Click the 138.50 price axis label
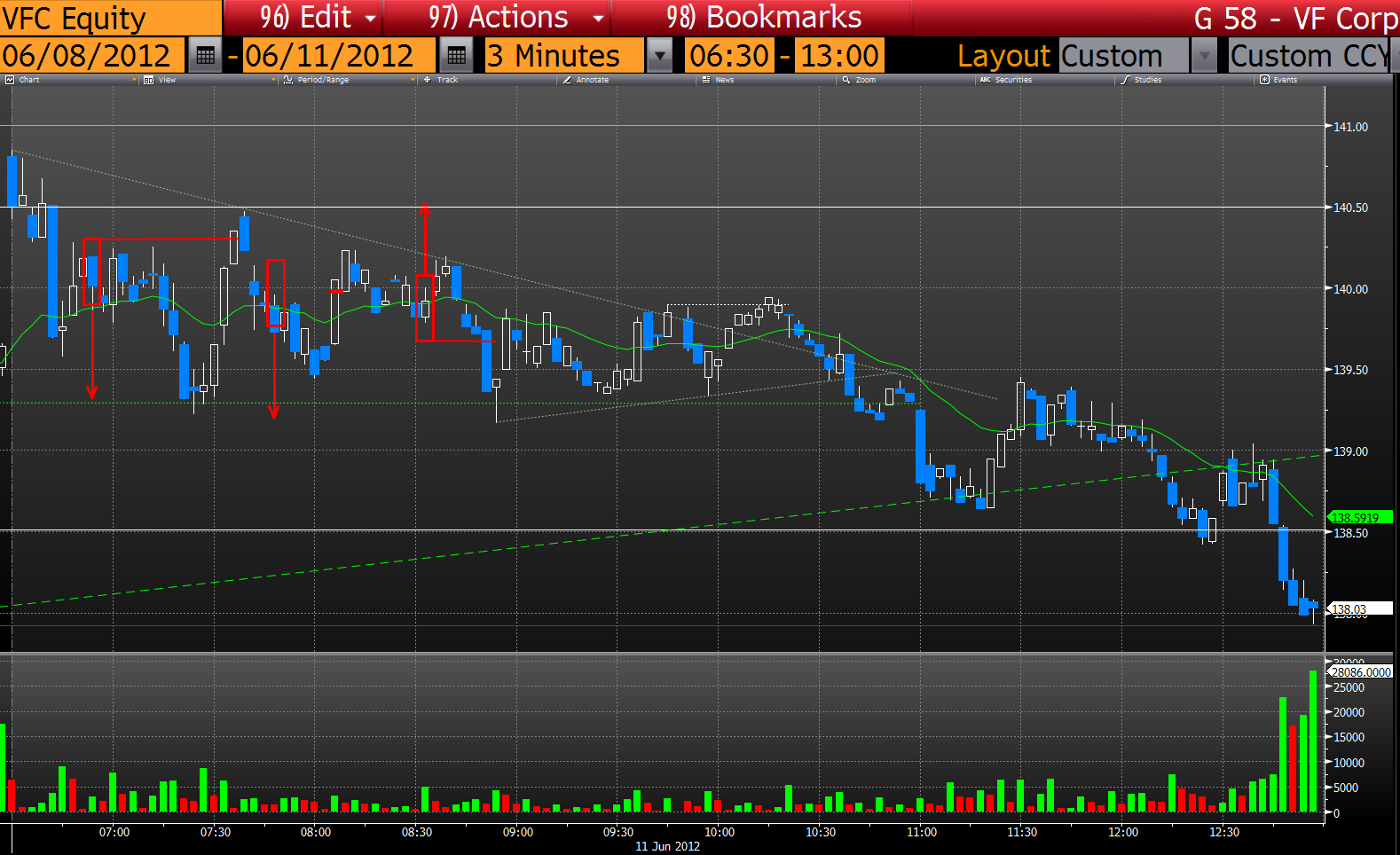1400x855 pixels. (1351, 533)
